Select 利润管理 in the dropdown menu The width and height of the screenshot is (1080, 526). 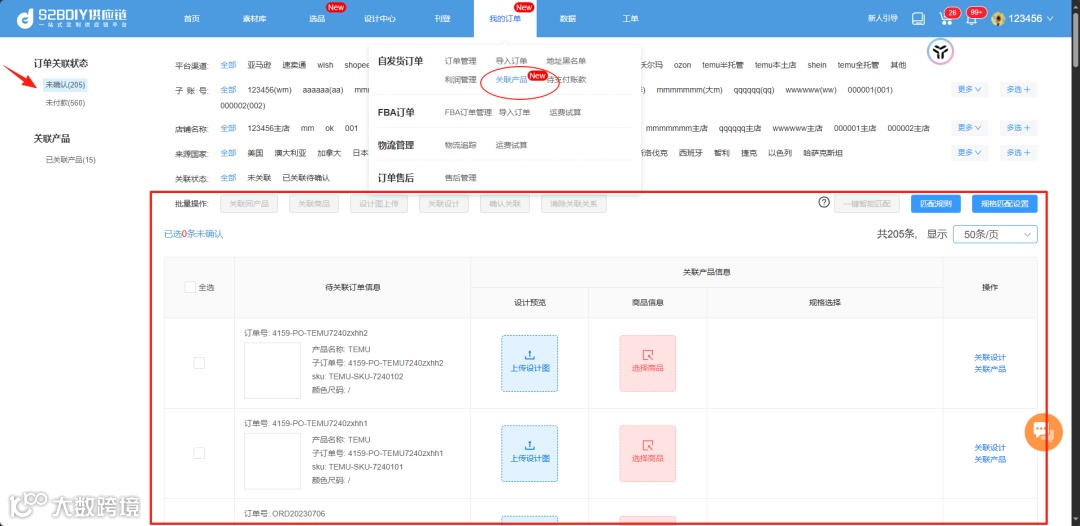point(460,80)
